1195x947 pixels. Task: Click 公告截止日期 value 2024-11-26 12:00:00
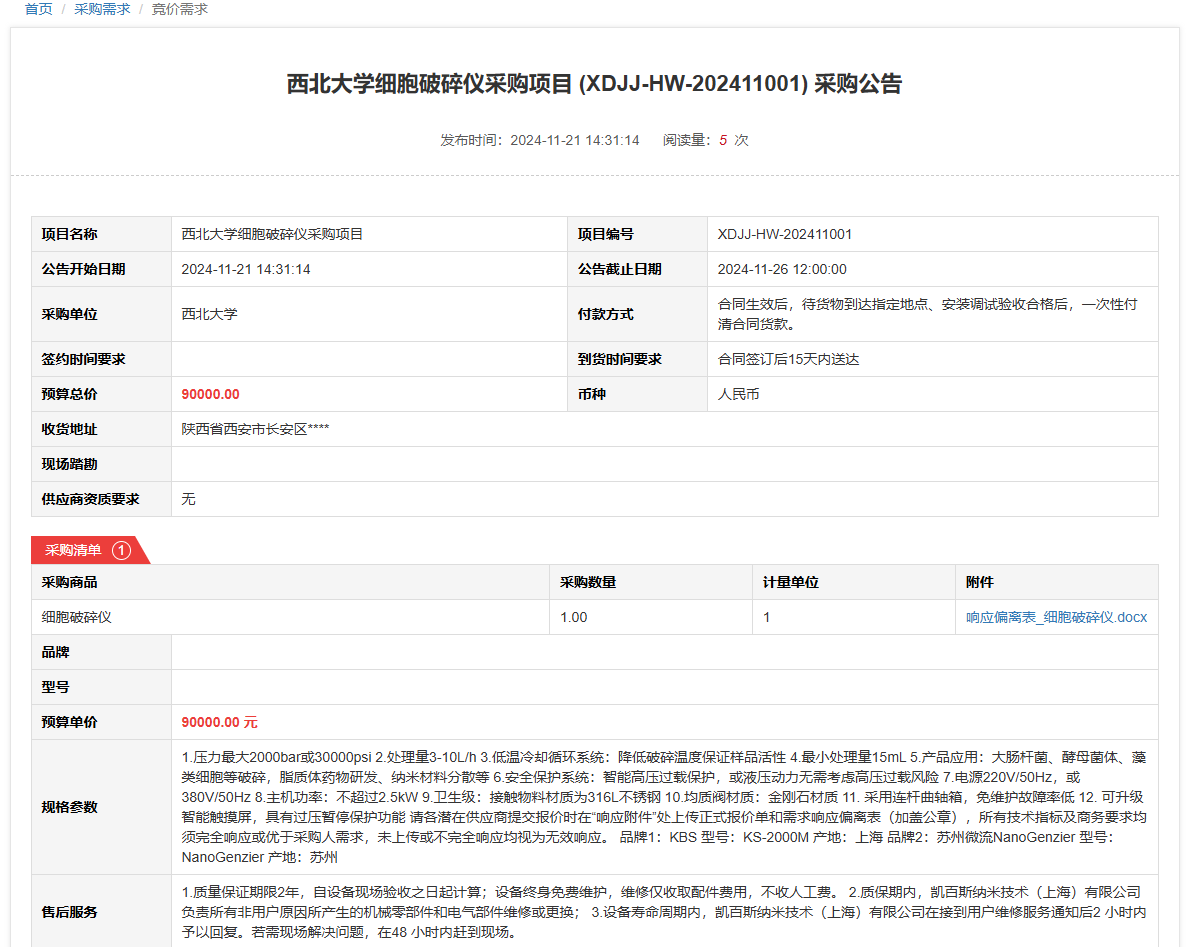point(782,269)
